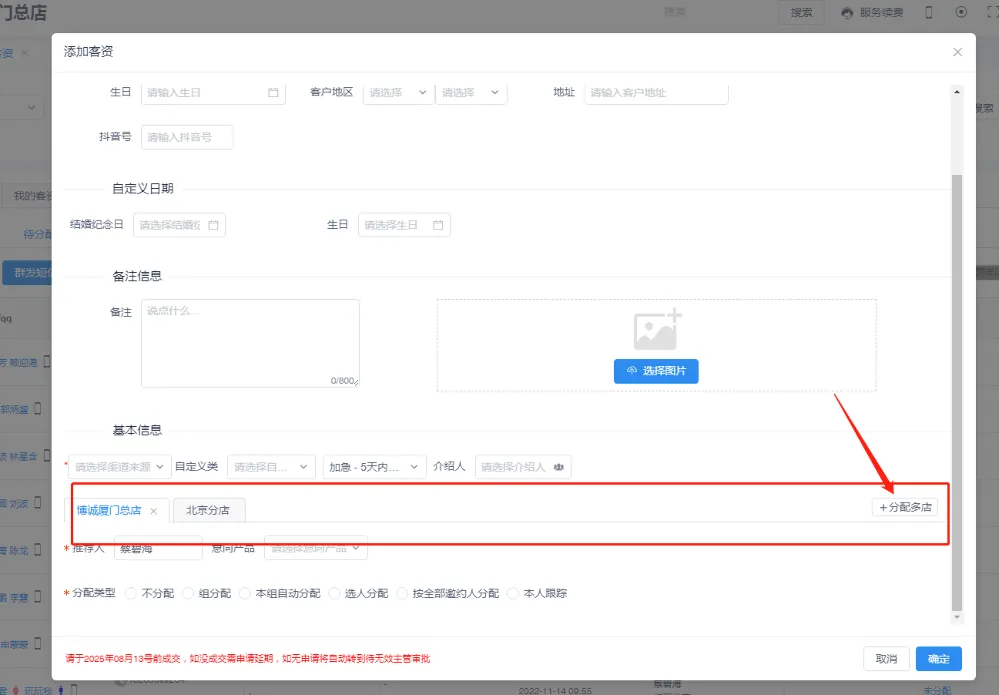Choose 本人跟踪 assignment type
Viewport: 999px width, 695px height.
pyautogui.click(x=515, y=593)
